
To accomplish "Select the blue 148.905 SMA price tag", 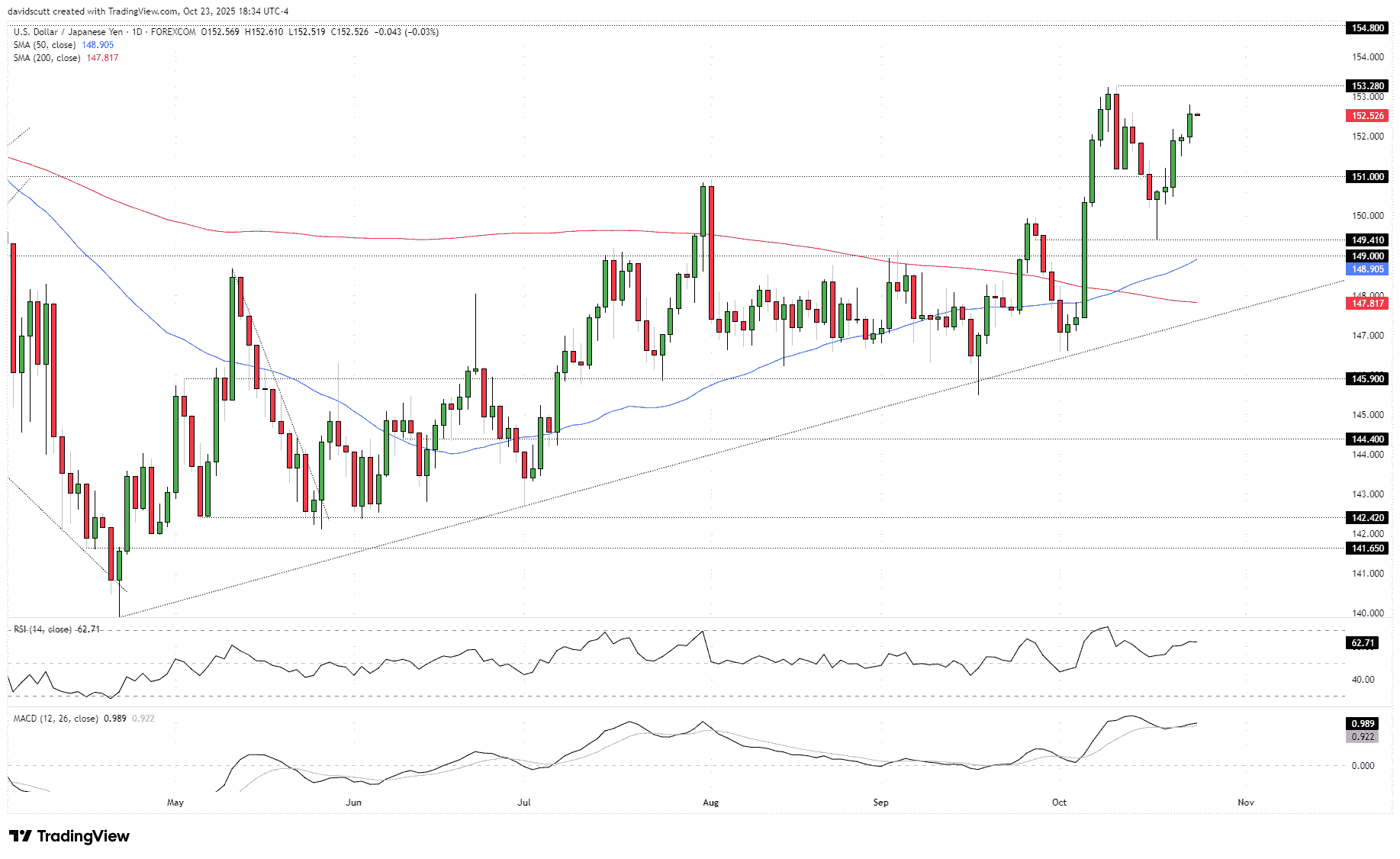I will click(x=1366, y=269).
